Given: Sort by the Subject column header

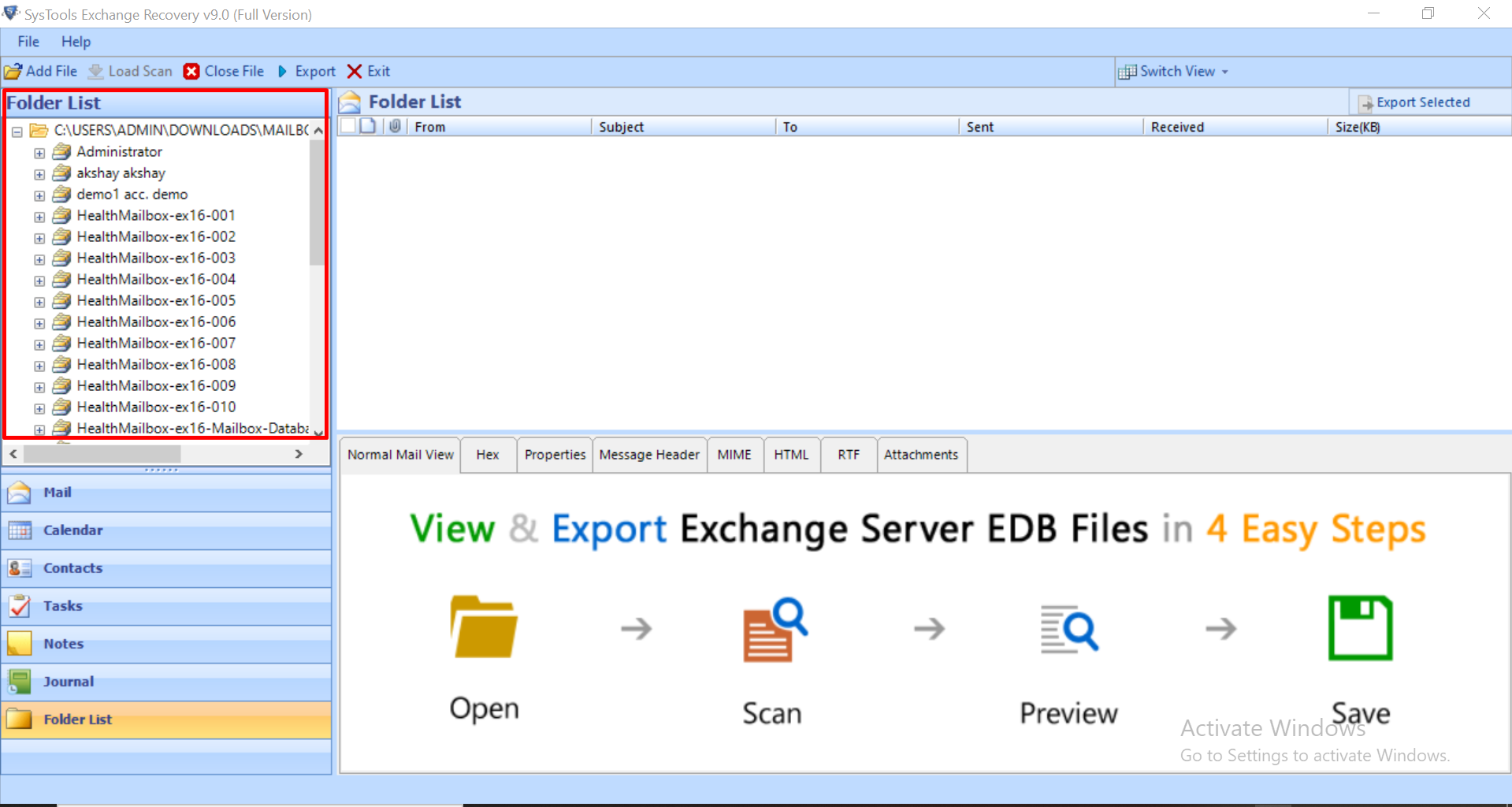Looking at the screenshot, I should coord(682,127).
